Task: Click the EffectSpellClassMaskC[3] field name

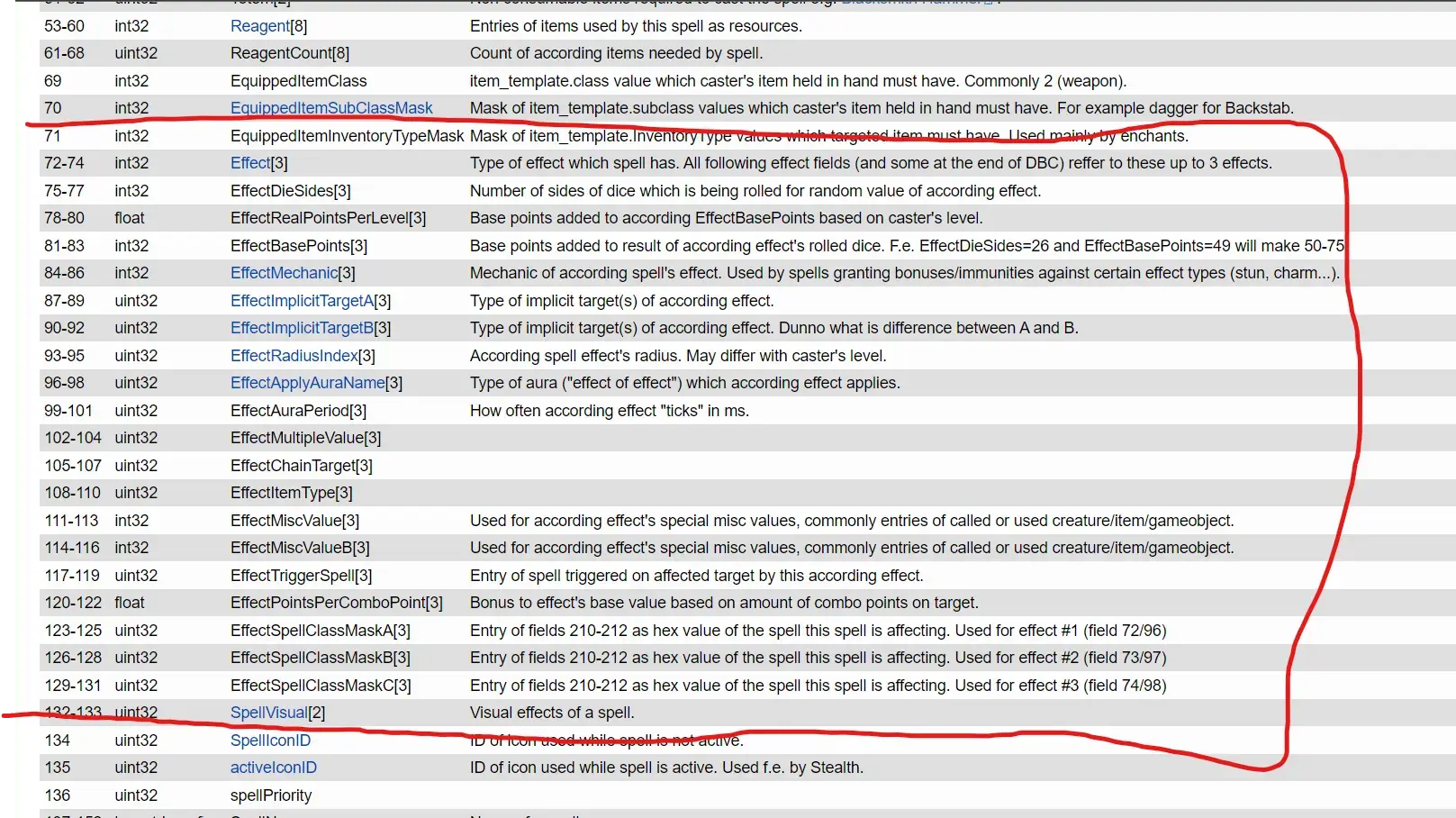Action: (321, 686)
